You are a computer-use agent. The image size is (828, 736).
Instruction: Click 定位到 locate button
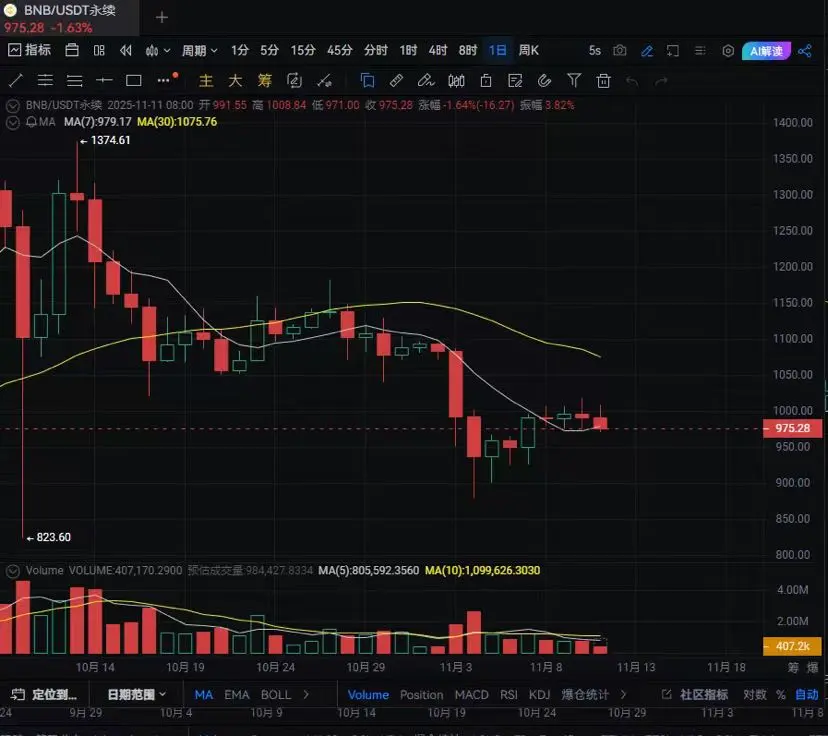tap(44, 695)
